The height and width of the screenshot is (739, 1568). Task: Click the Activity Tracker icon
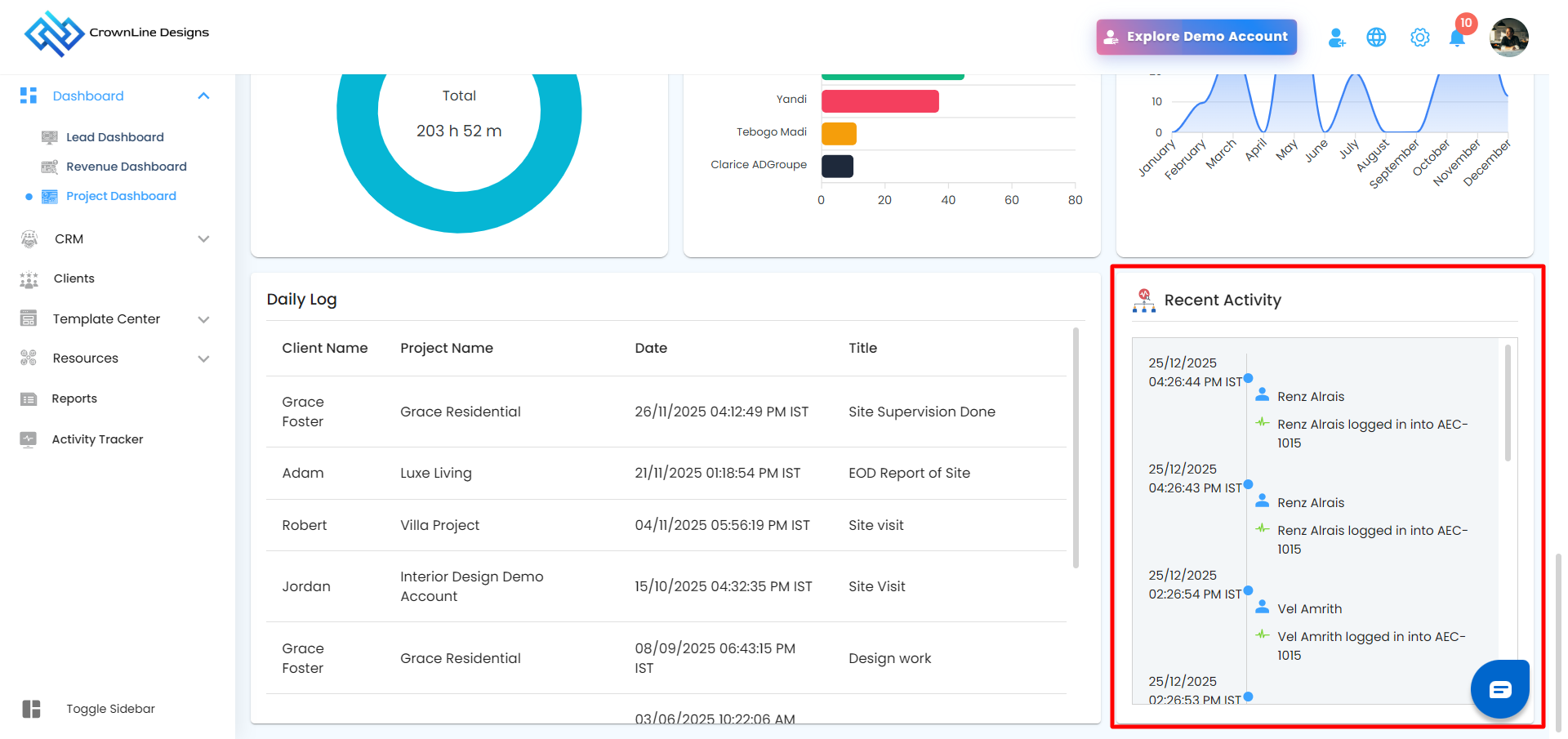pyautogui.click(x=29, y=439)
